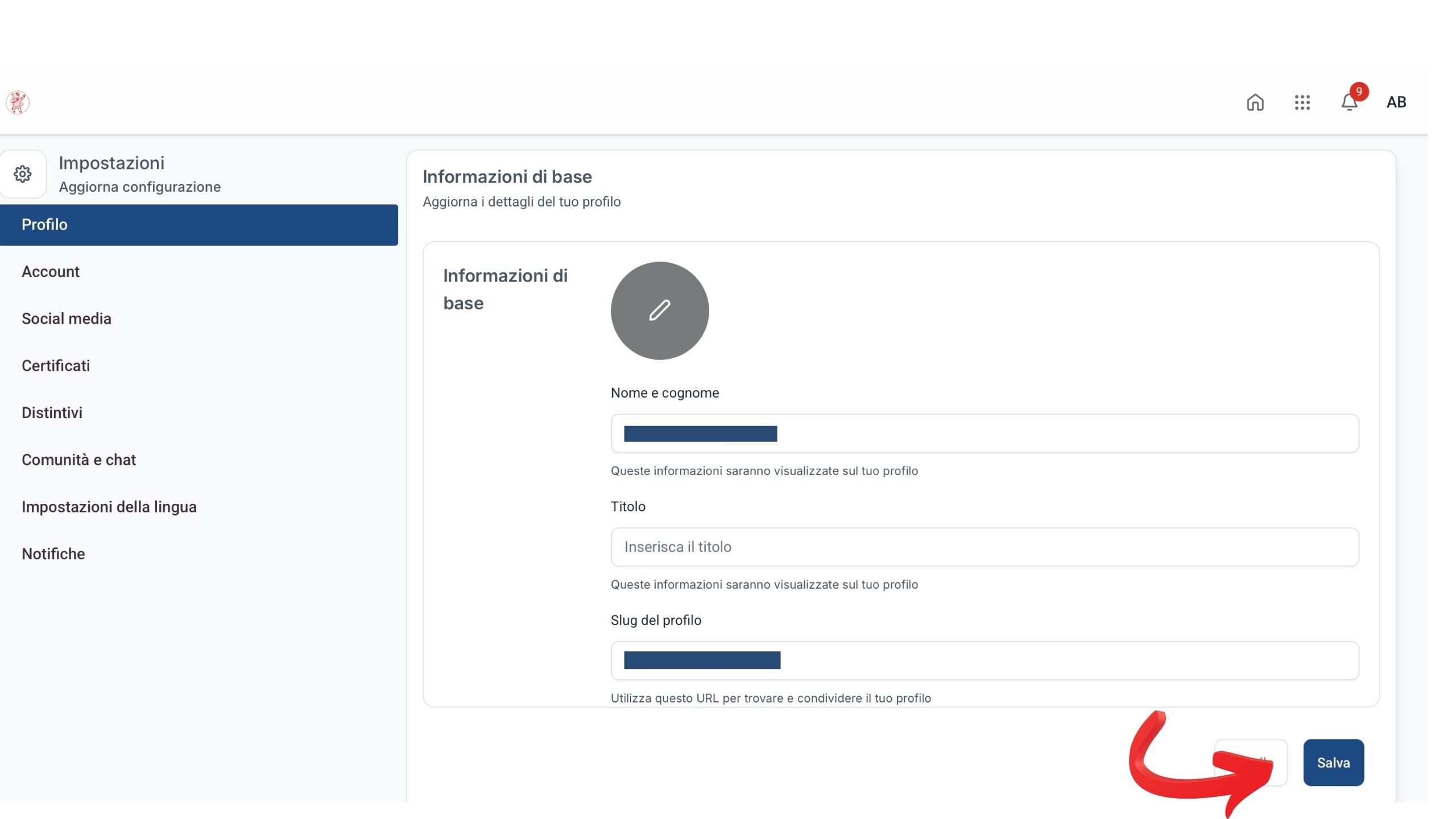The image size is (1456, 819).
Task: Go to home via house icon
Action: click(x=1255, y=102)
